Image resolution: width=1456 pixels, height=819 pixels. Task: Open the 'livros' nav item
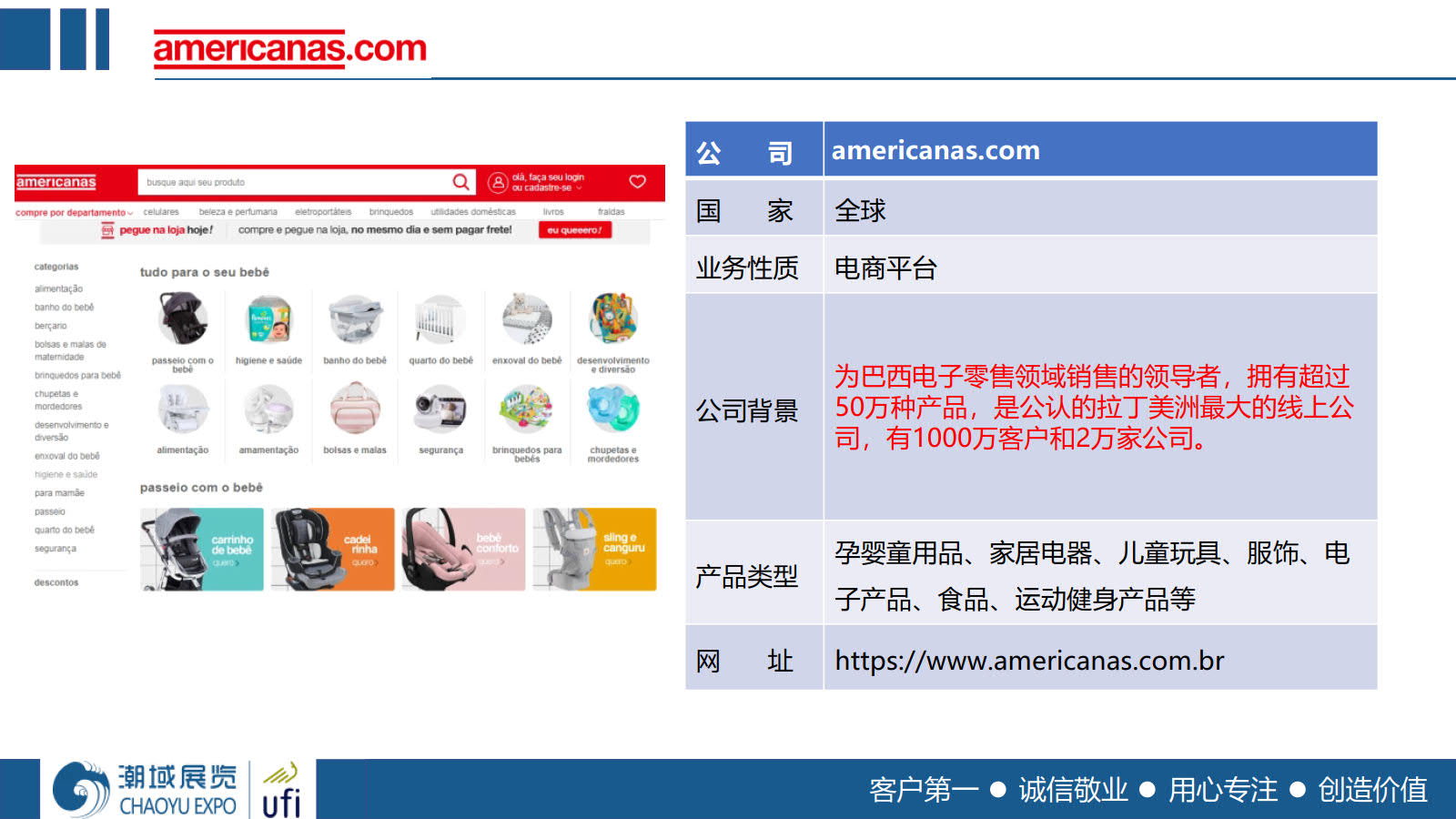[x=553, y=212]
